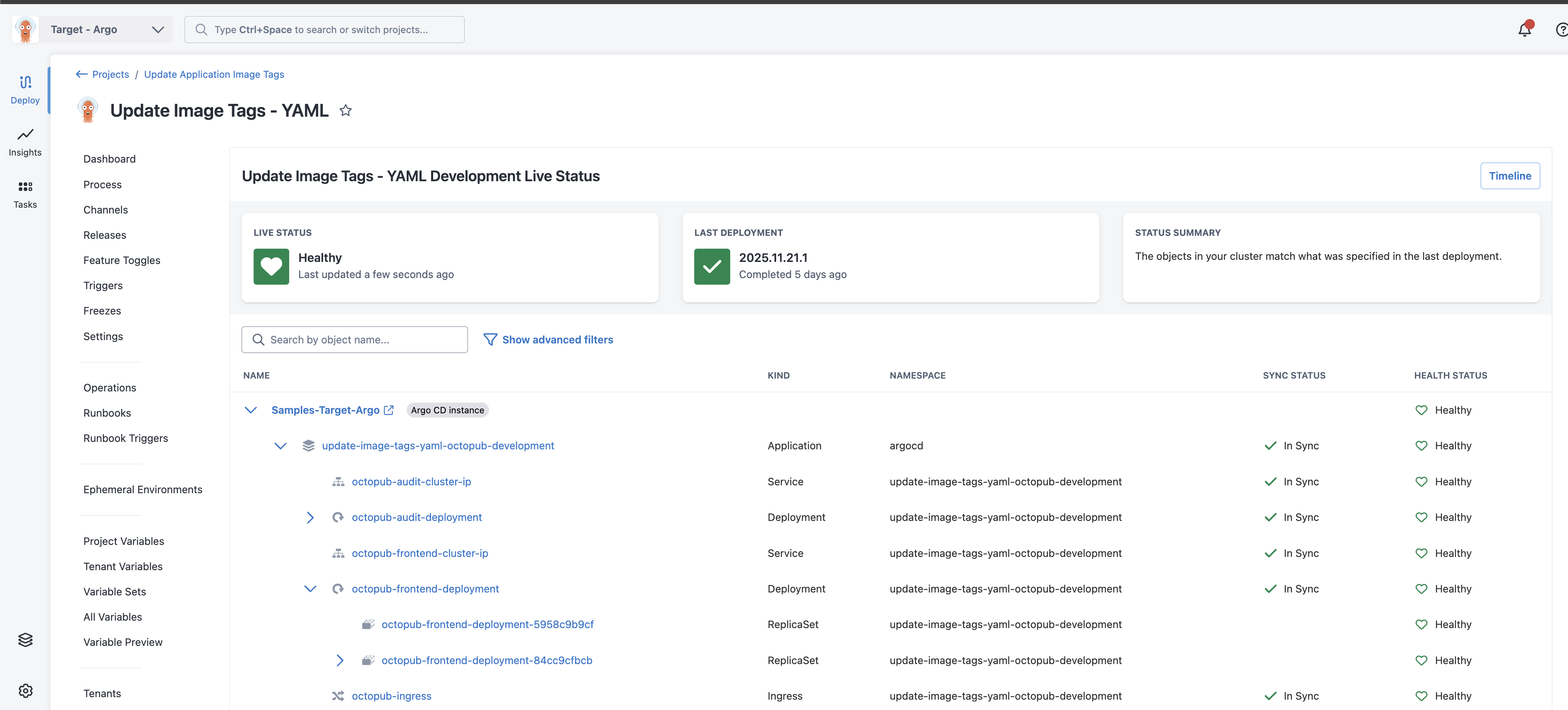Open the Runbooks menu item
The image size is (1568, 710).
[107, 413]
